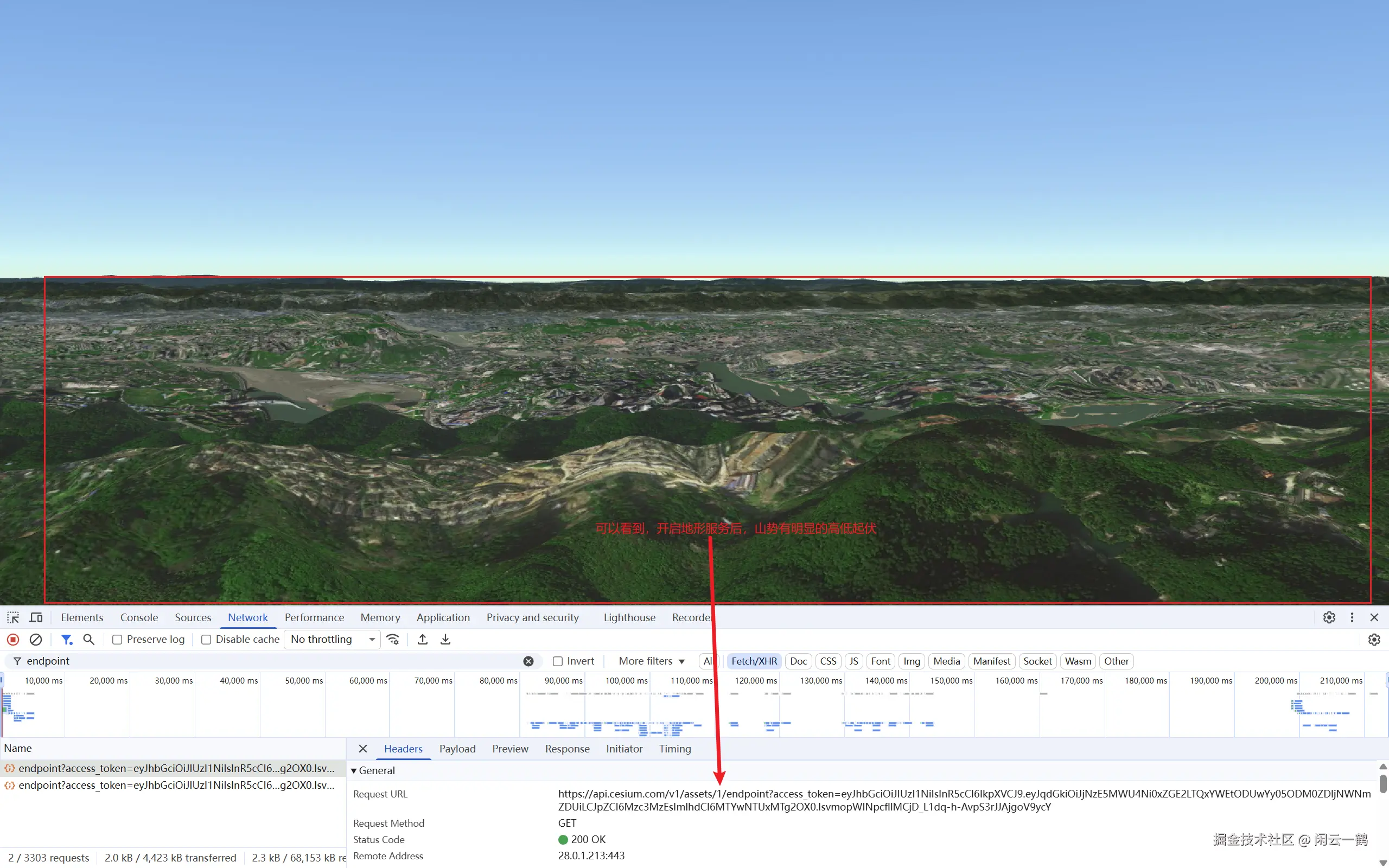Expand the More filters dropdown
The width and height of the screenshot is (1389, 868).
click(652, 661)
